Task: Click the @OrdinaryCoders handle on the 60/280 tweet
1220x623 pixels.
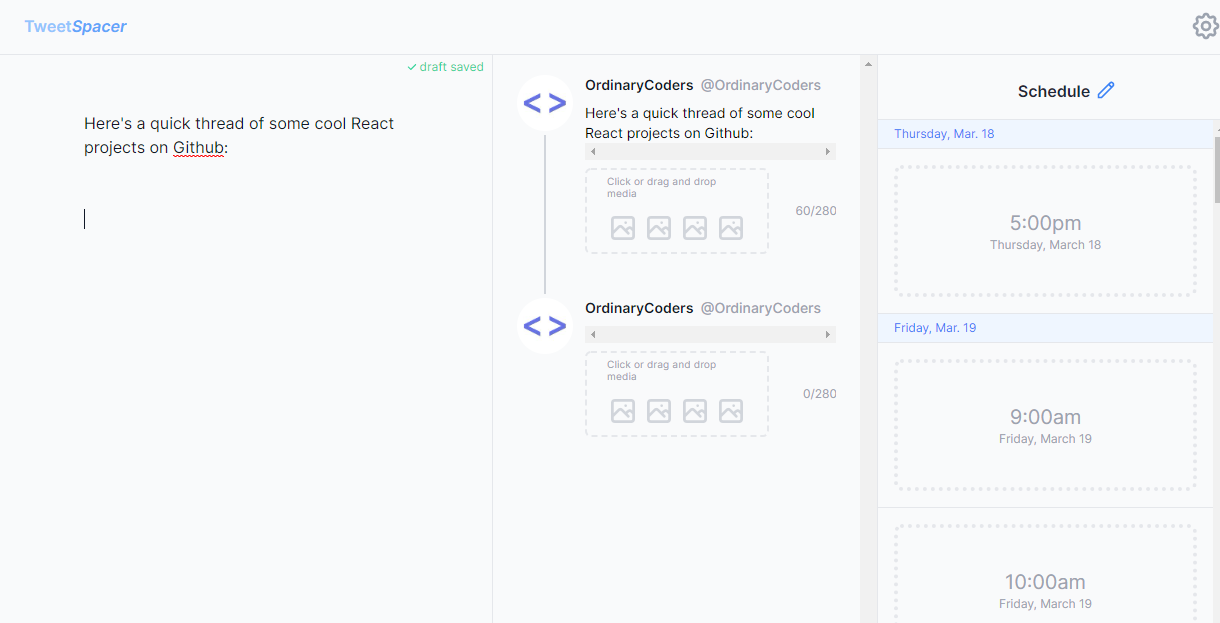Action: (761, 85)
